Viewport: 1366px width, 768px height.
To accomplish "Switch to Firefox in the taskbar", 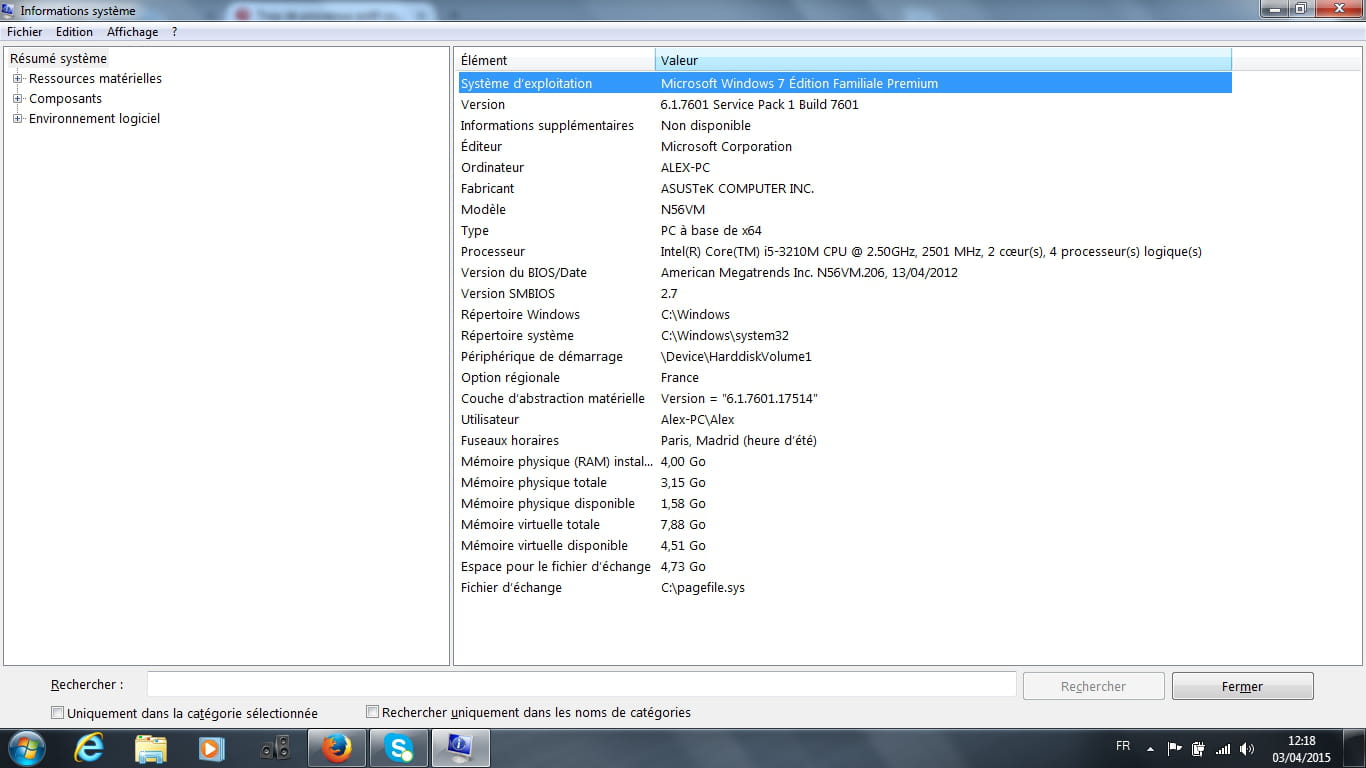I will pyautogui.click(x=337, y=748).
